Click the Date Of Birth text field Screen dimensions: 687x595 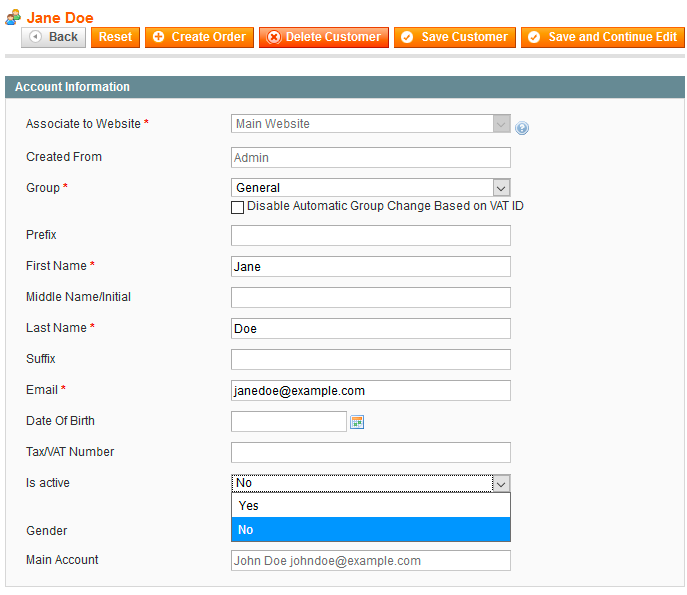pos(288,421)
